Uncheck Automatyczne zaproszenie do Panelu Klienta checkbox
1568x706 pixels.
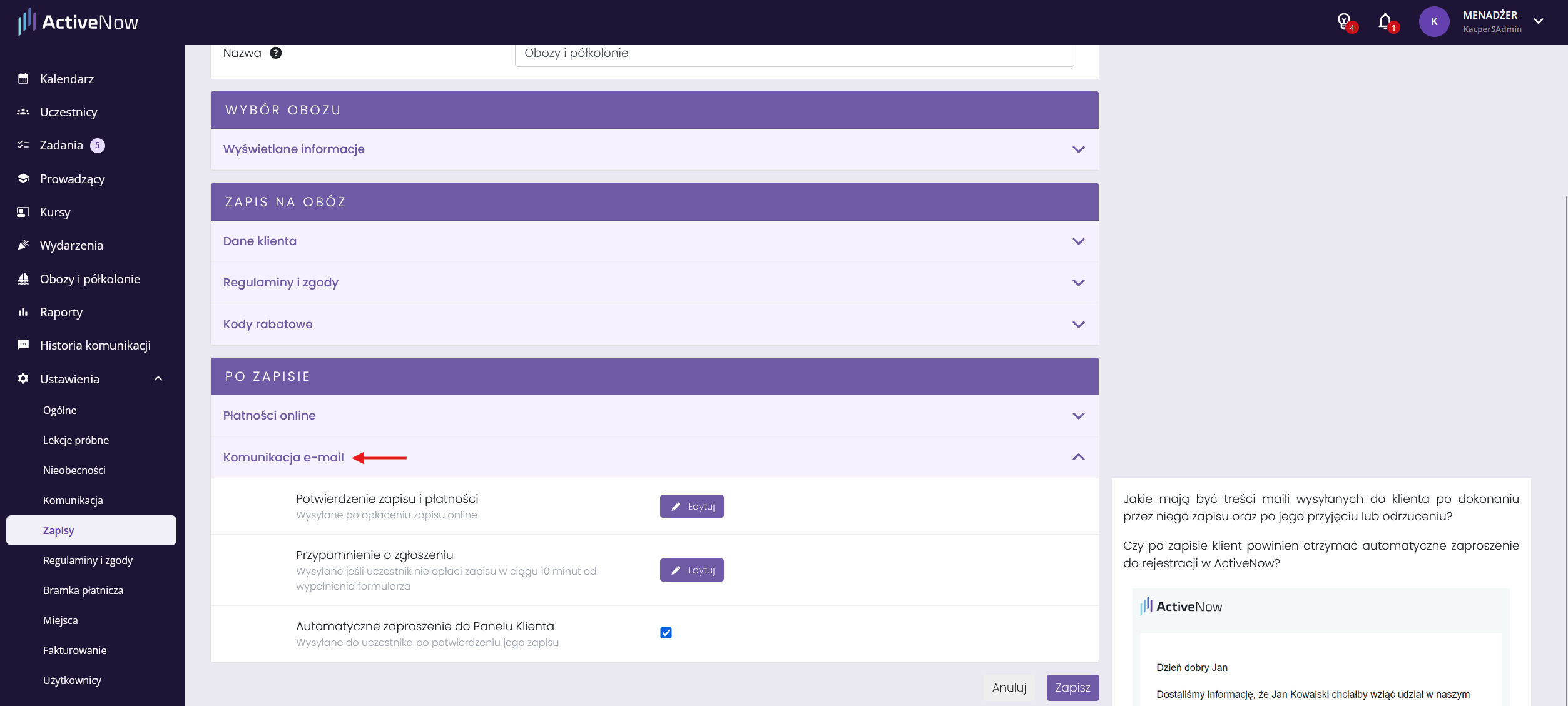pyautogui.click(x=666, y=633)
